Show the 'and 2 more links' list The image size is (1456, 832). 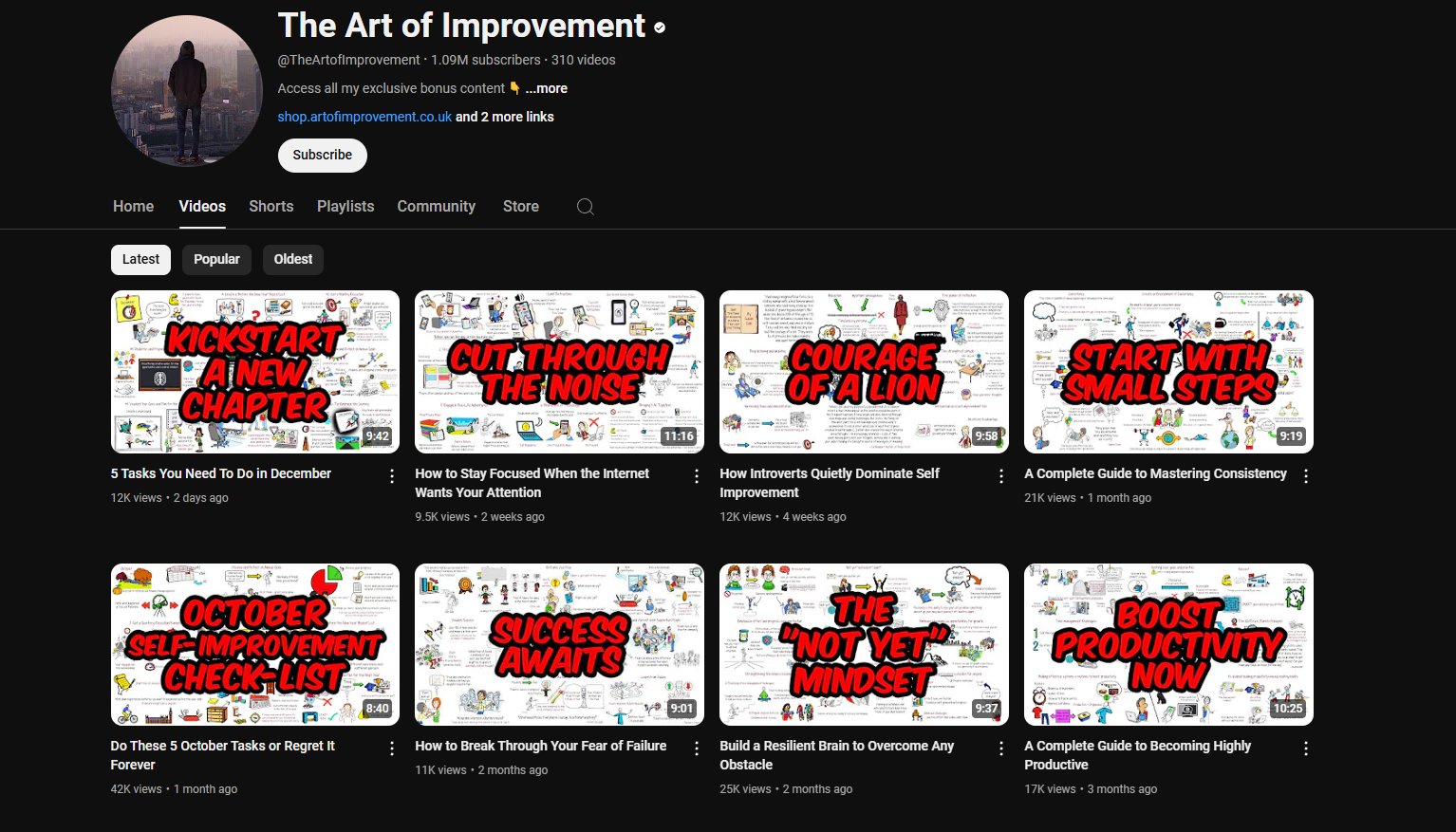pos(505,117)
